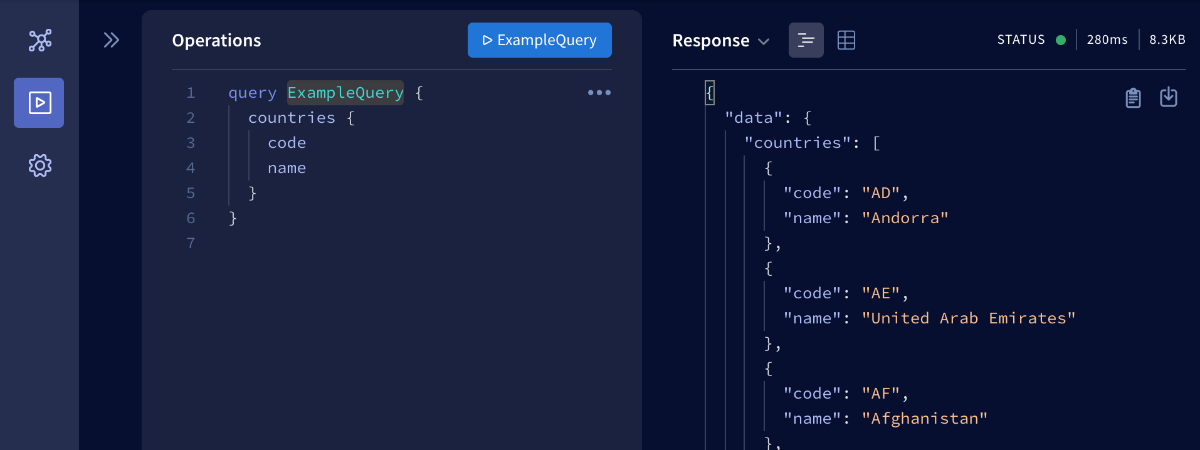Click the 280ms response time
The width and height of the screenshot is (1200, 450).
pos(1107,40)
